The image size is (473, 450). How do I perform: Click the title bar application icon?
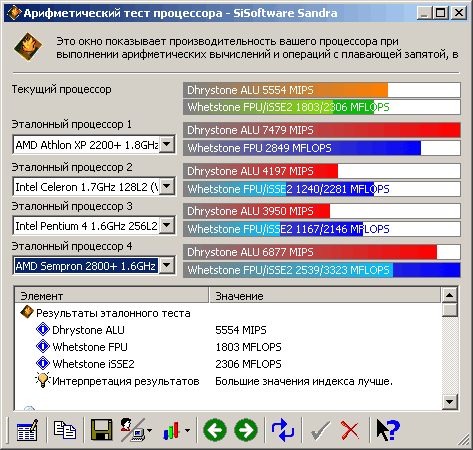point(14,13)
